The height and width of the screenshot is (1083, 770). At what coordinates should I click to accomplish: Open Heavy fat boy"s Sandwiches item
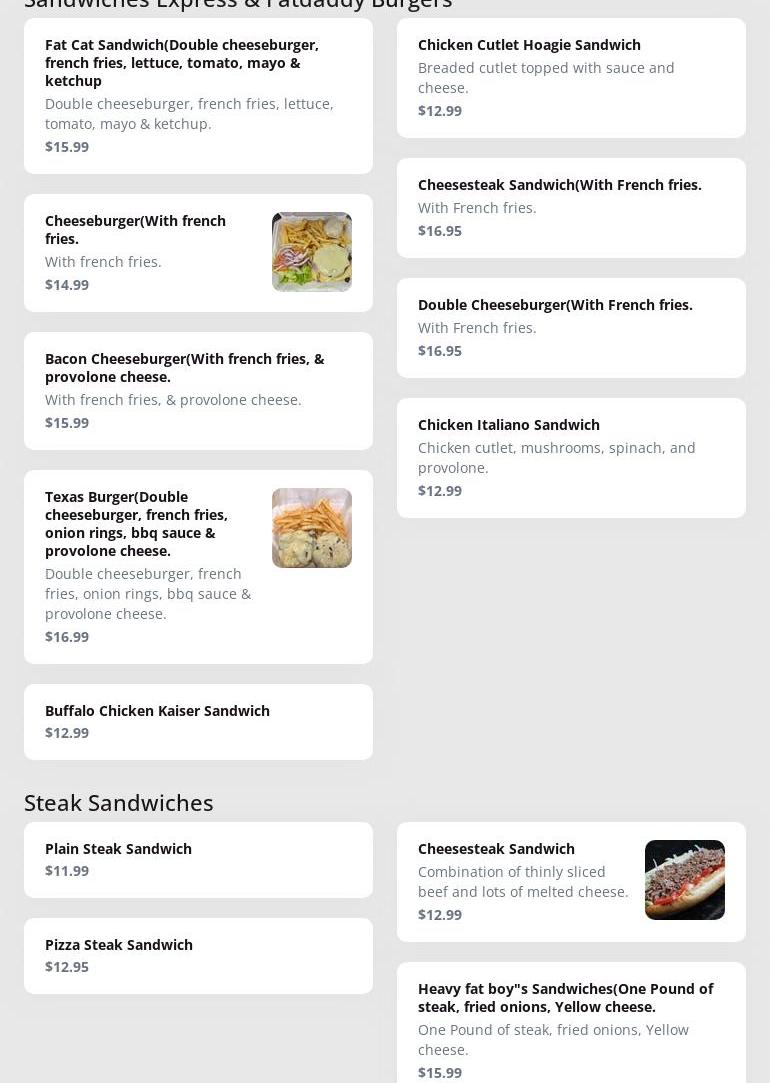571,1023
